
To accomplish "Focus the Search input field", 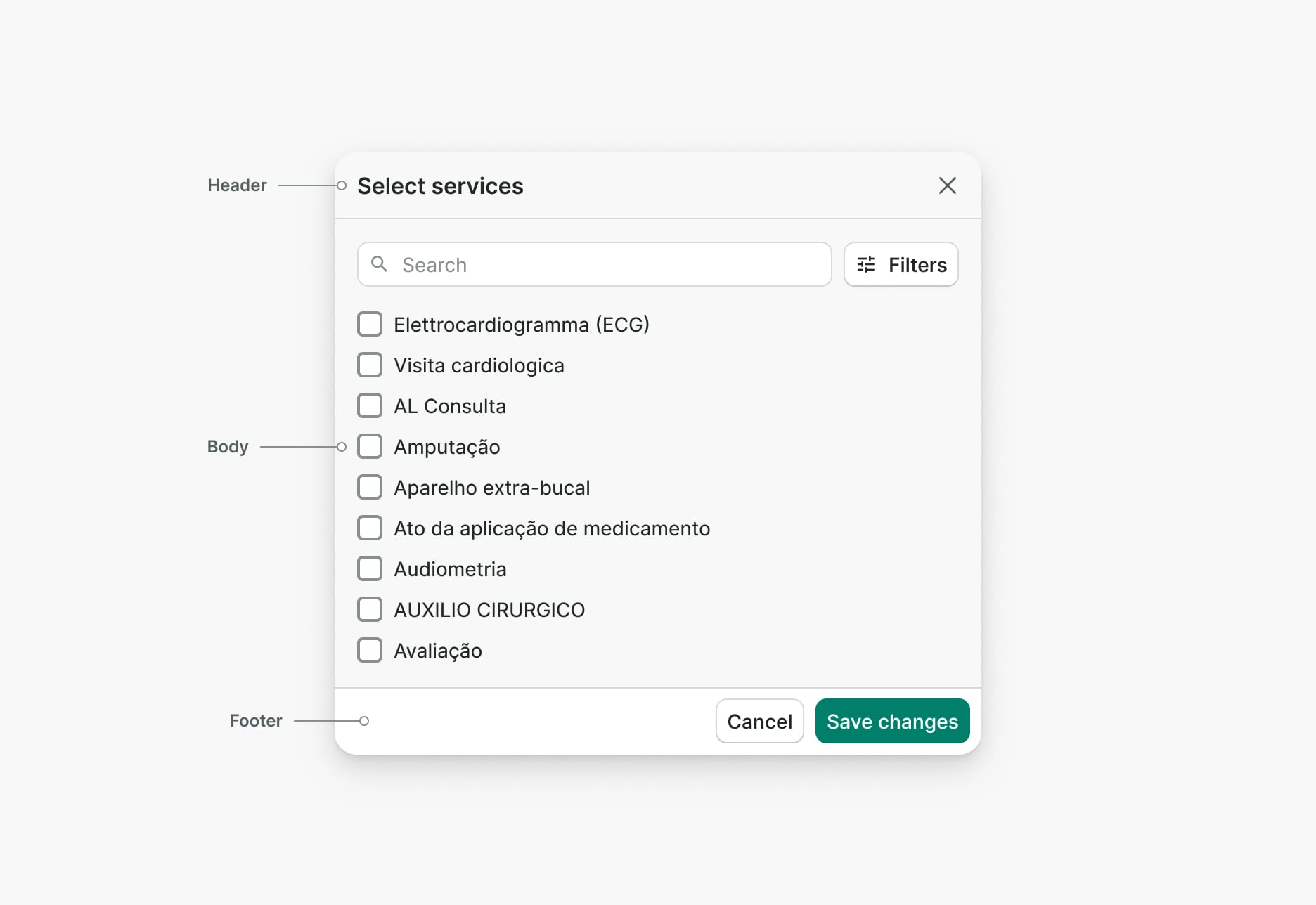I will pos(605,264).
